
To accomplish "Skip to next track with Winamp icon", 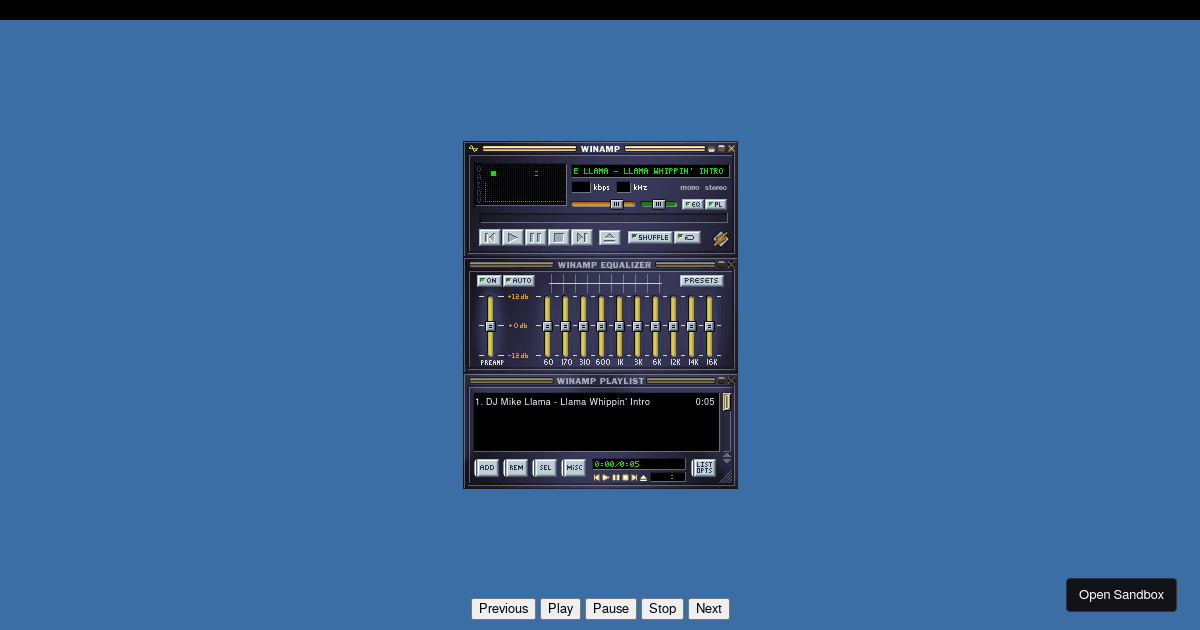I will tap(582, 237).
